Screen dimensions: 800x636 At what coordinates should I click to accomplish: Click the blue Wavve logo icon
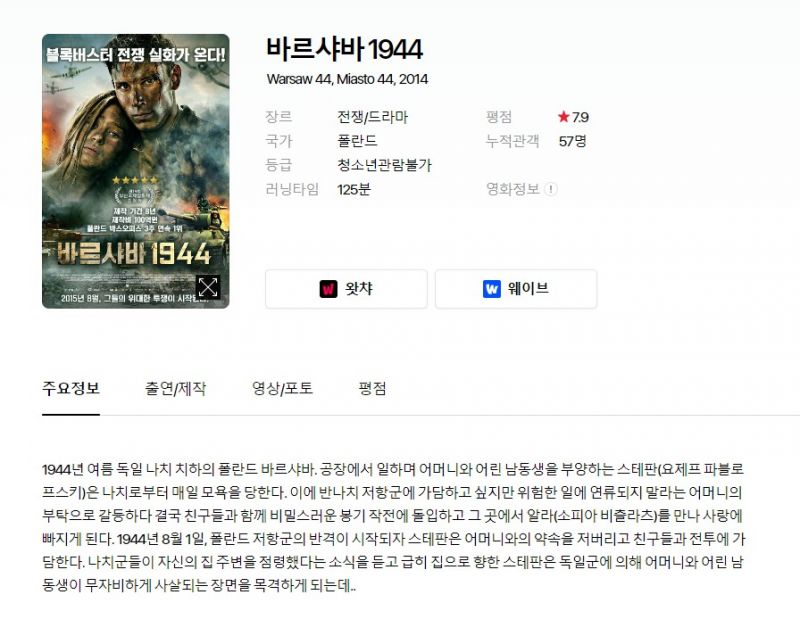coord(492,289)
